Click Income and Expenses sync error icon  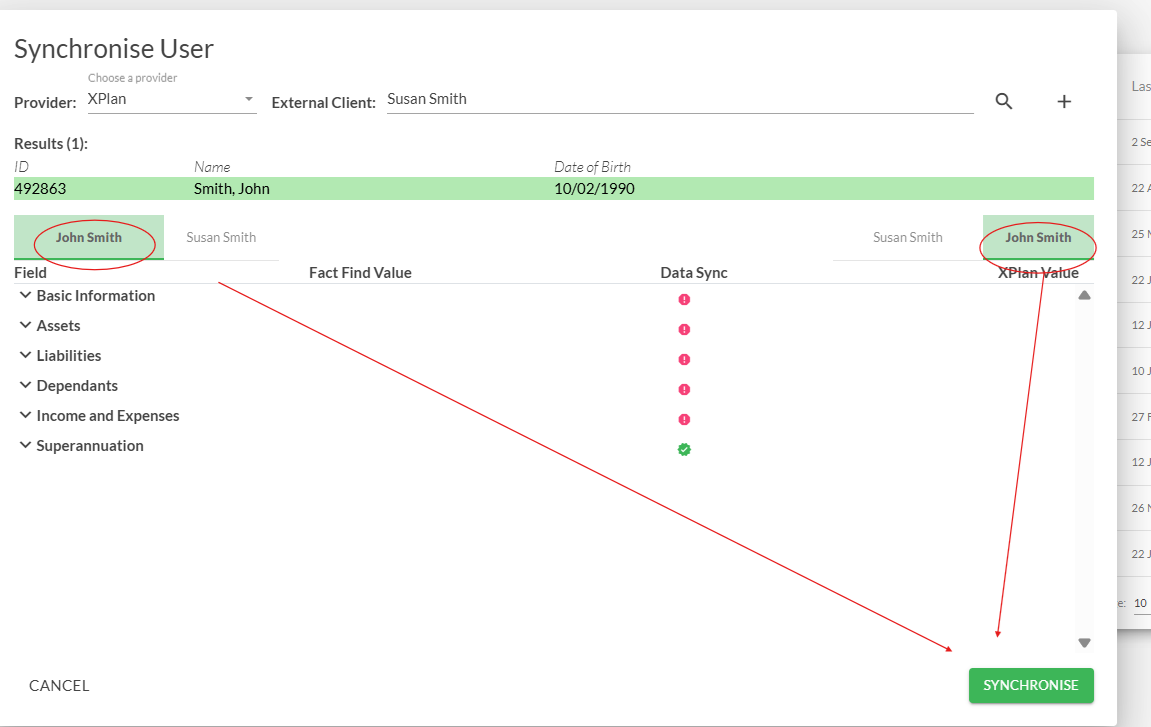[x=684, y=419]
